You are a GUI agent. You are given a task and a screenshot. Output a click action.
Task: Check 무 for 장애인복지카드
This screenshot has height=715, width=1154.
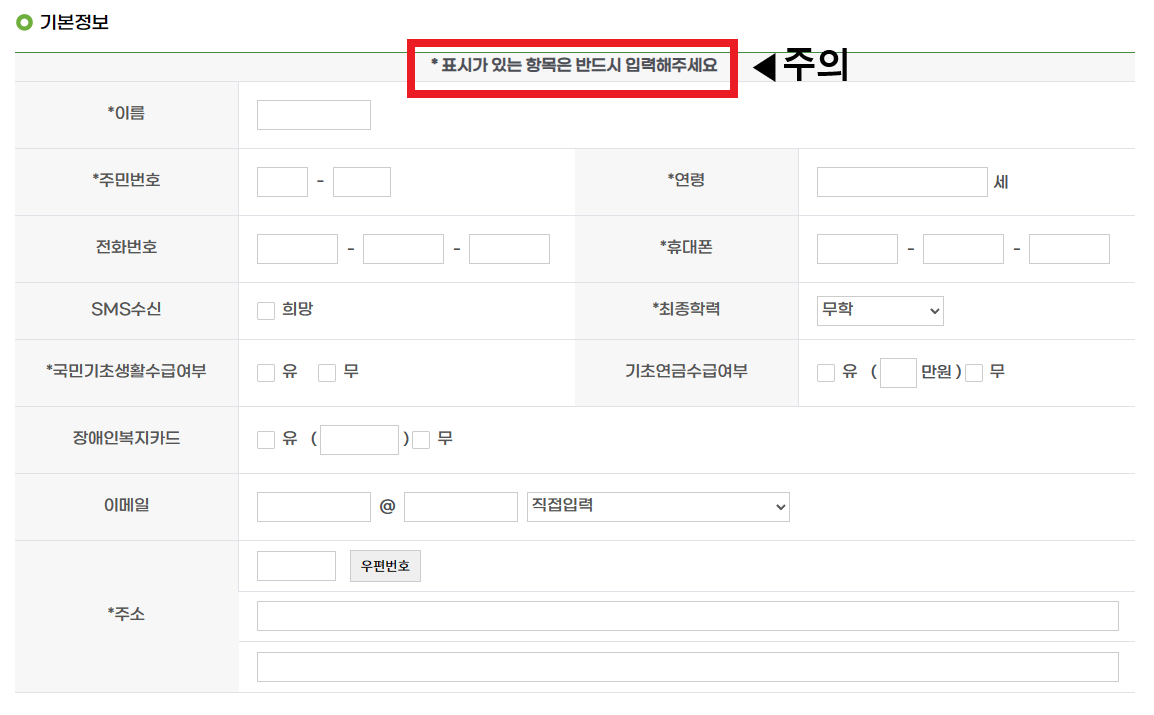click(421, 438)
